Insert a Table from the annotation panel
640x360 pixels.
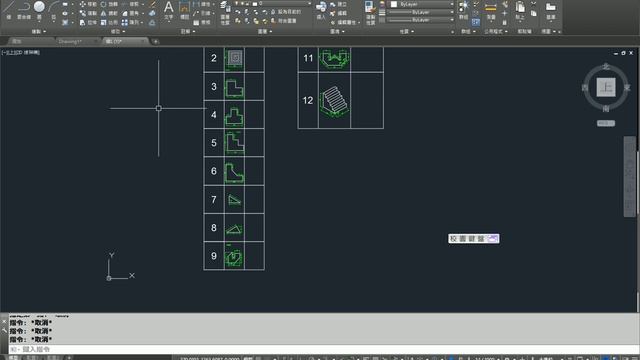click(x=202, y=23)
